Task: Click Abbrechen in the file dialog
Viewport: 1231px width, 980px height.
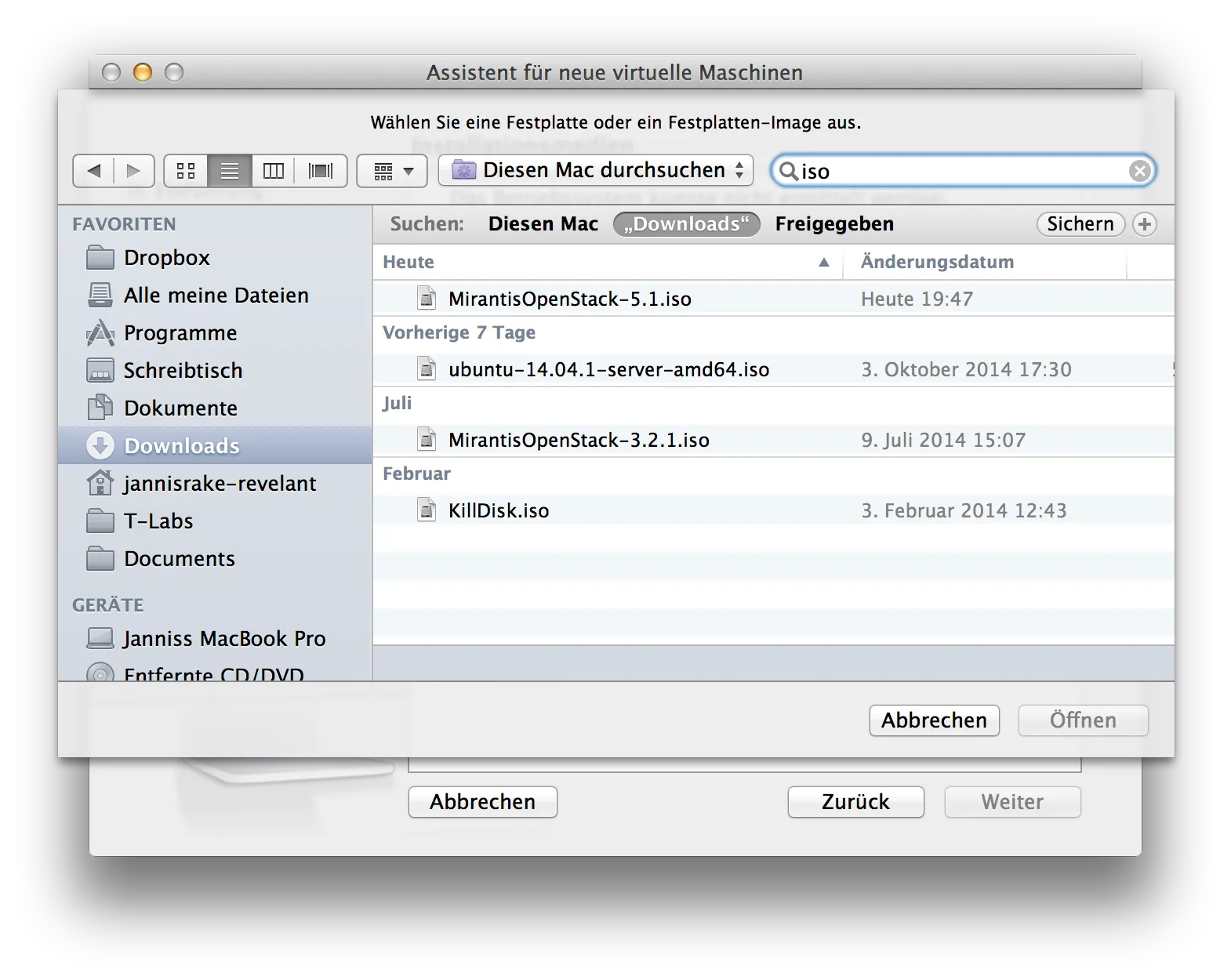Action: tap(934, 720)
